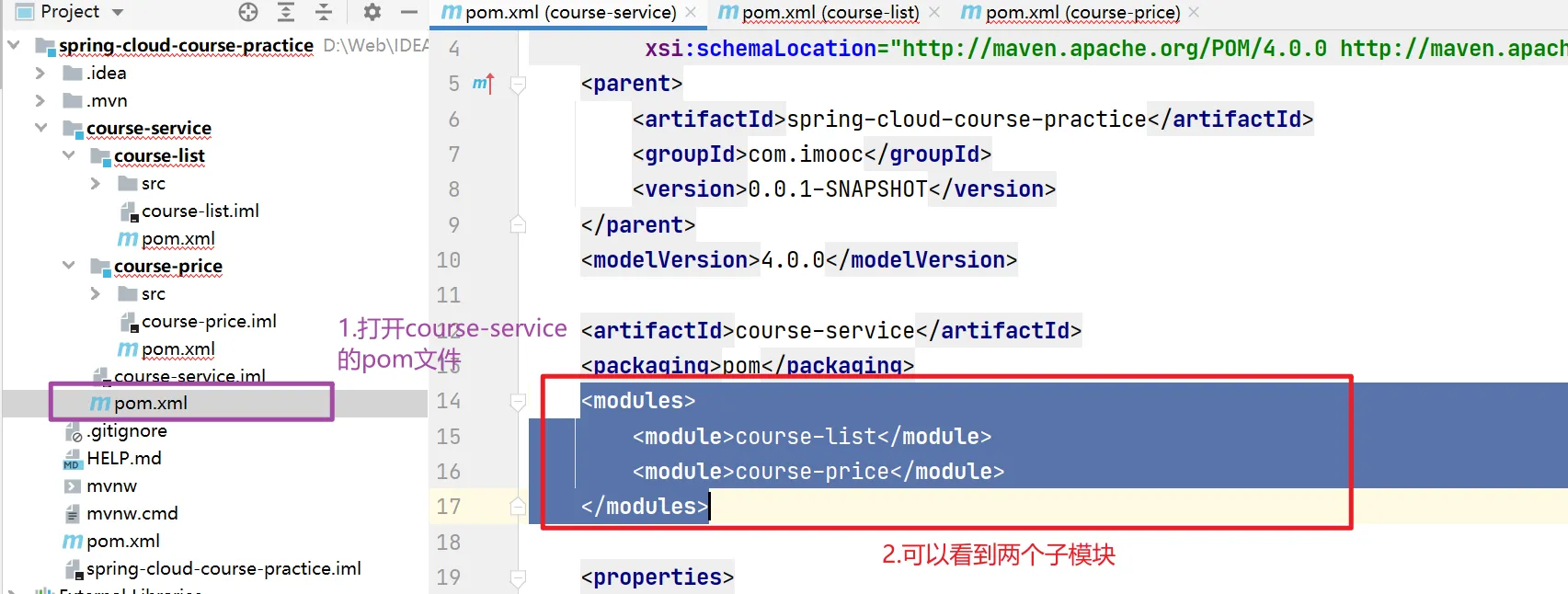1568x594 pixels.
Task: Collapse the course-price module
Action: [x=68, y=266]
